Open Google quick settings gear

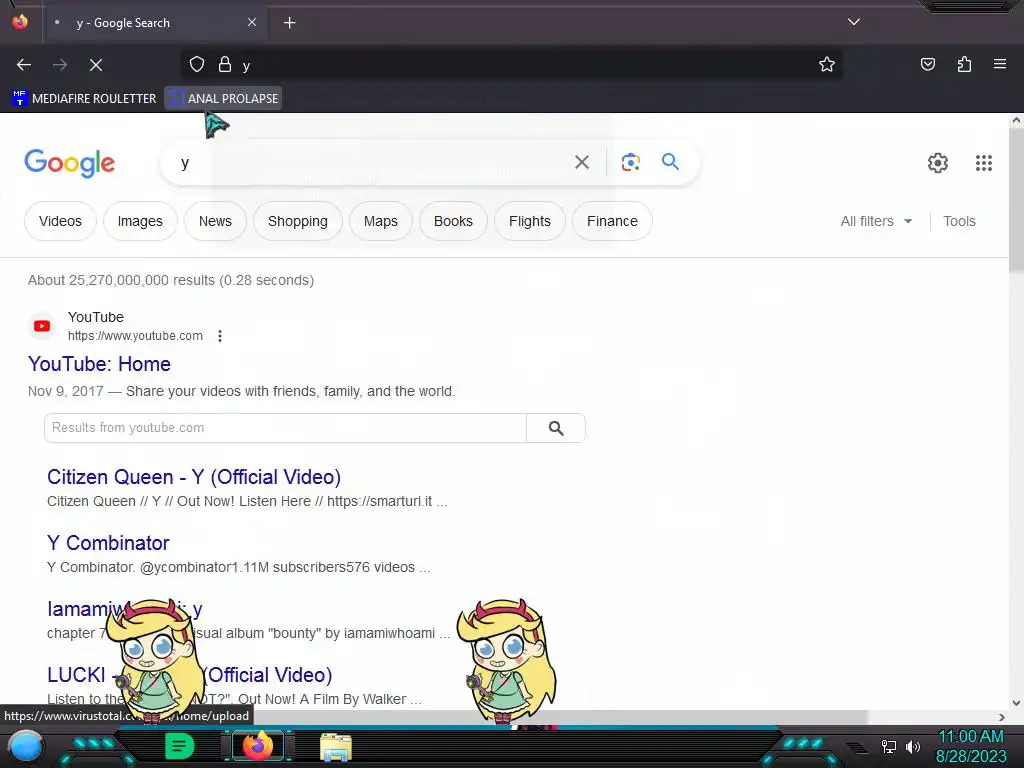[938, 163]
